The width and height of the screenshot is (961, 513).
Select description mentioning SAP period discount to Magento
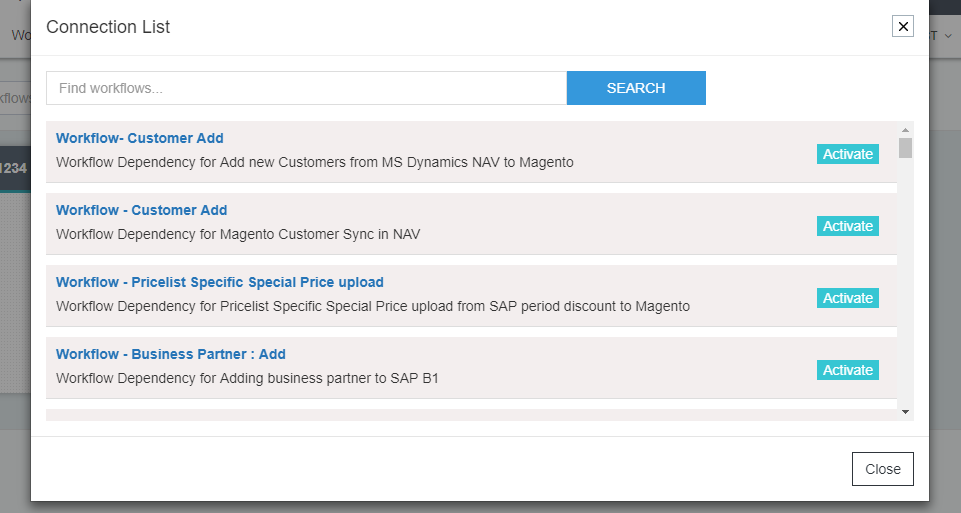[x=372, y=306]
